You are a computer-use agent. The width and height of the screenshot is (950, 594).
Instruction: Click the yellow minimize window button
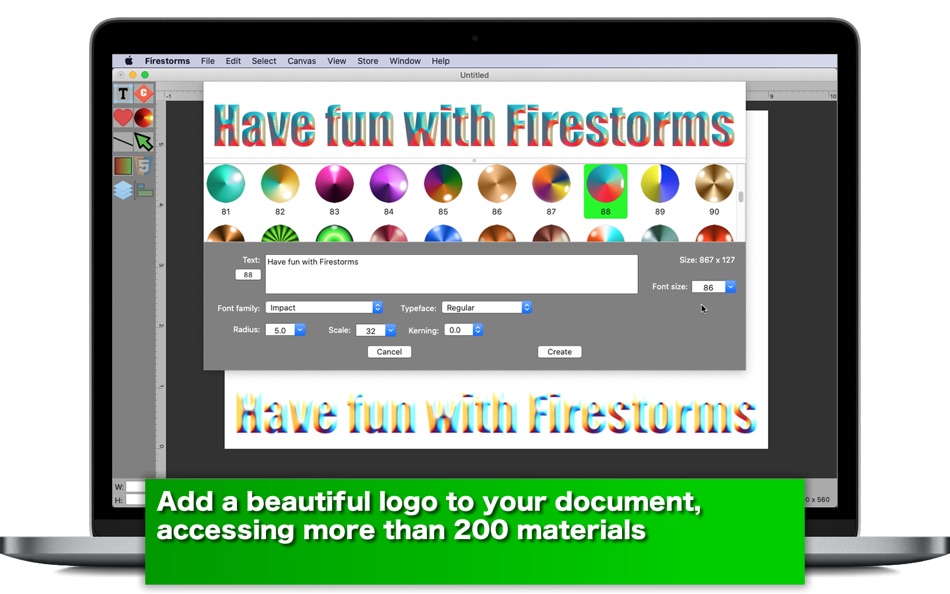coord(133,75)
